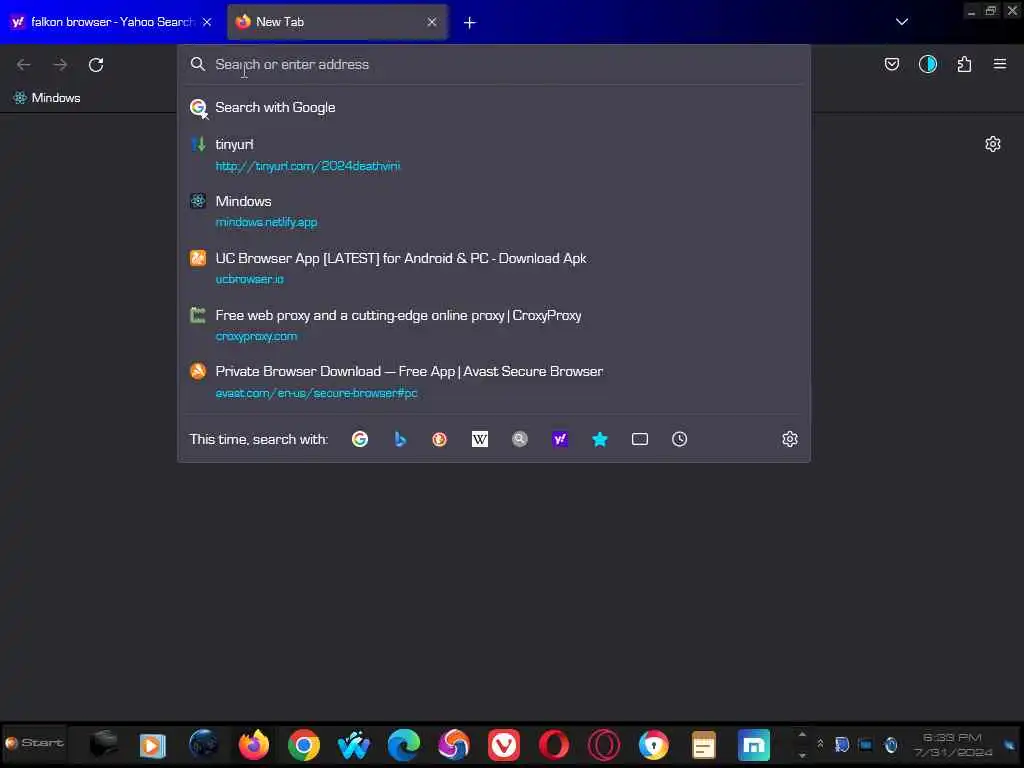Go forward to next page
Screen dimensions: 1024x768
(60, 65)
